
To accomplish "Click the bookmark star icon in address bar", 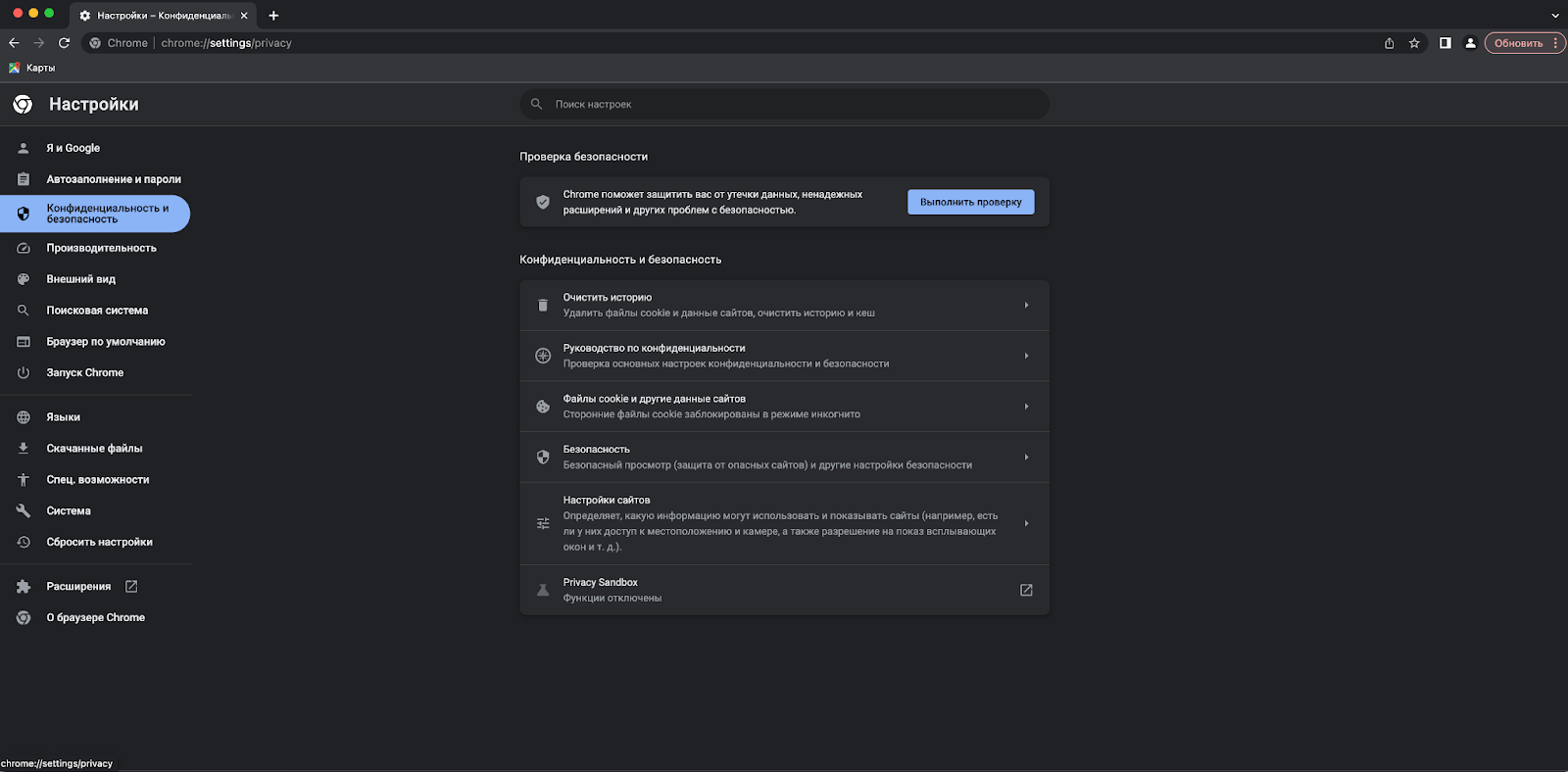I will pyautogui.click(x=1414, y=43).
